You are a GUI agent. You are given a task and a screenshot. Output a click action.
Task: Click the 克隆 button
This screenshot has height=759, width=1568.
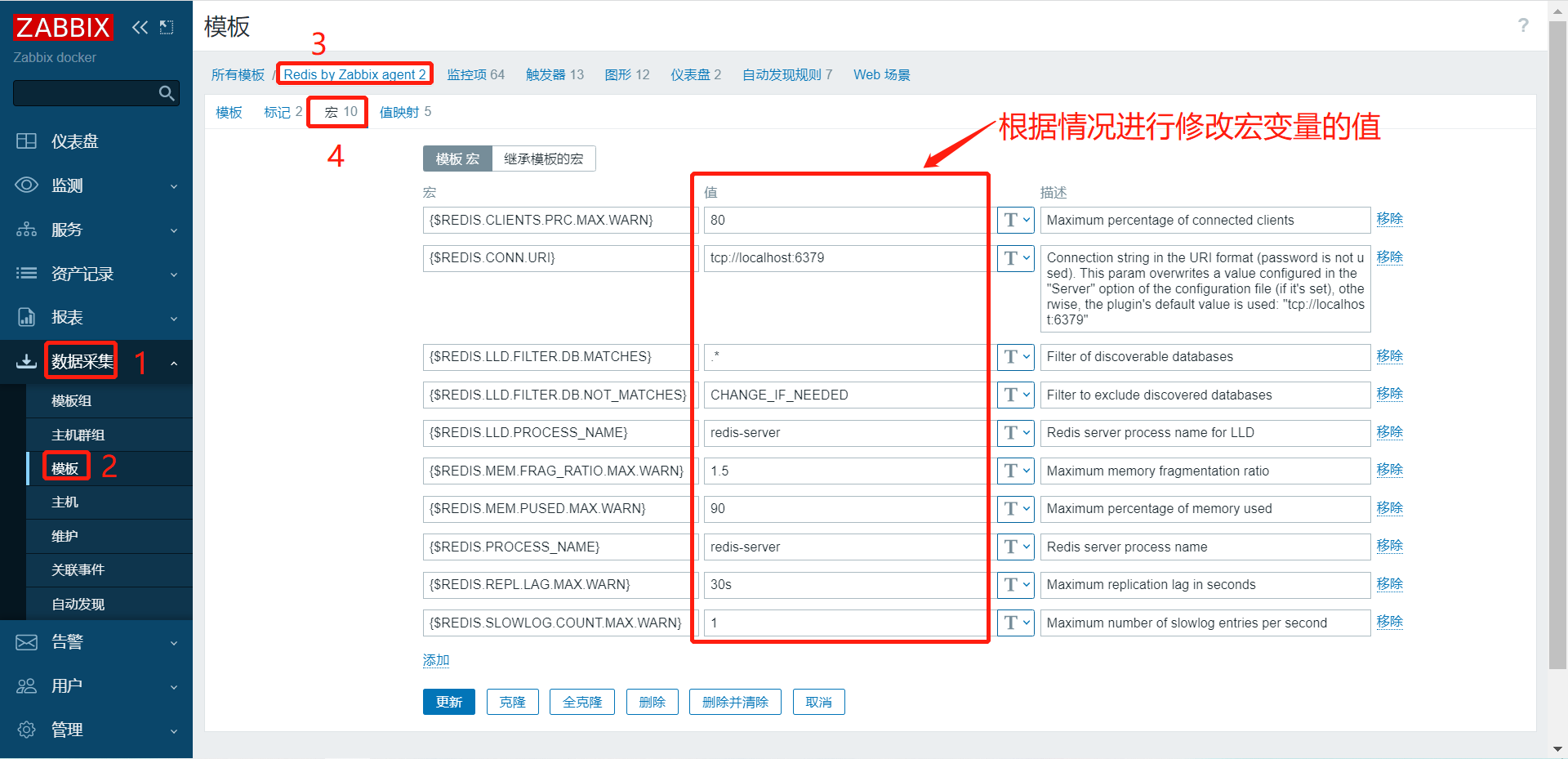[x=513, y=702]
